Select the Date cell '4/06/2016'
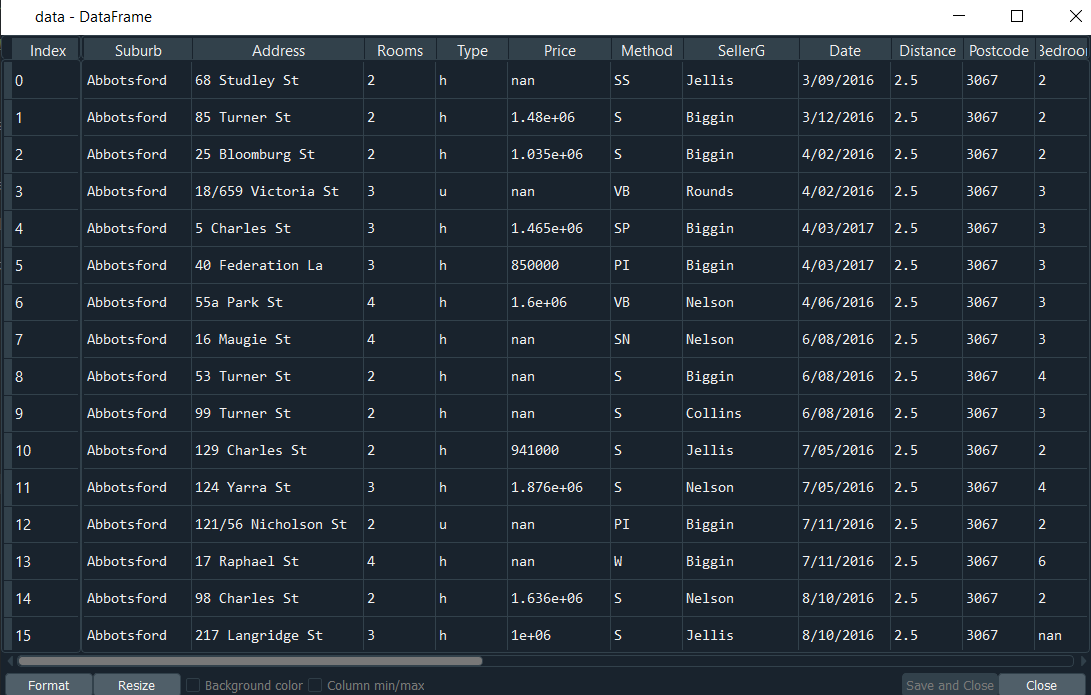 click(844, 302)
